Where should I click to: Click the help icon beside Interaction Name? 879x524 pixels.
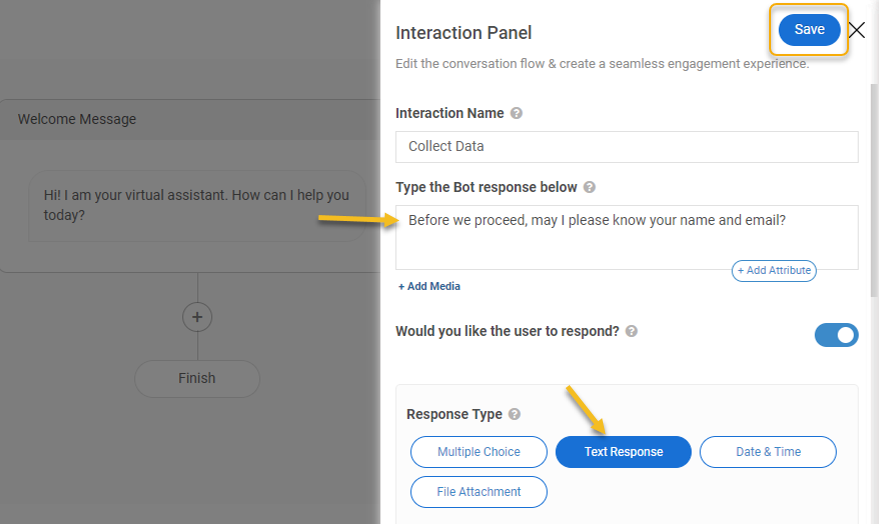pos(516,113)
